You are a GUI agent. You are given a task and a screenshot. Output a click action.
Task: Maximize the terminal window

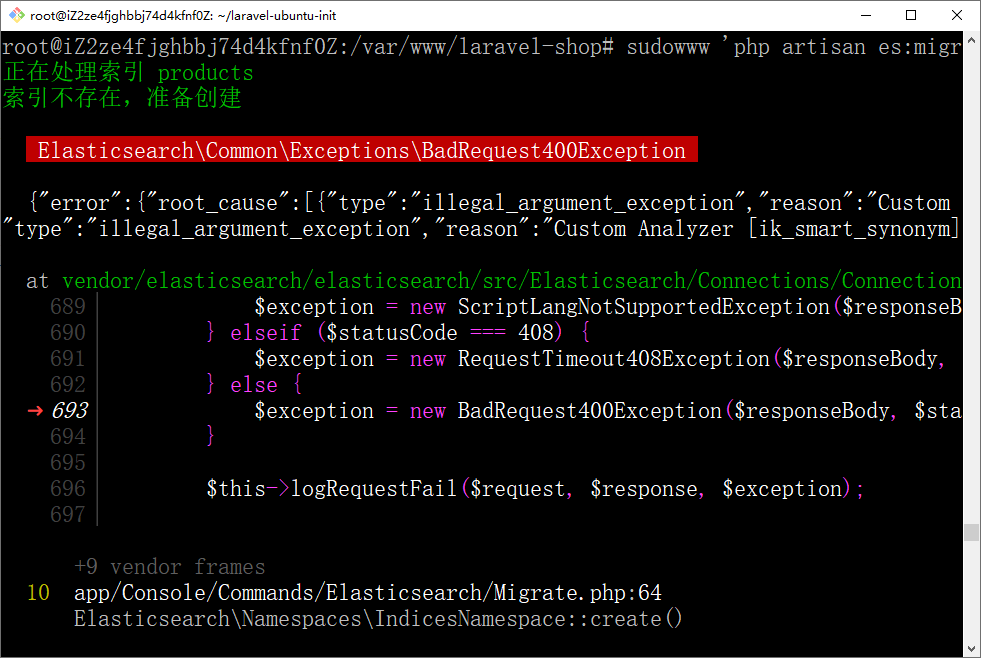911,16
